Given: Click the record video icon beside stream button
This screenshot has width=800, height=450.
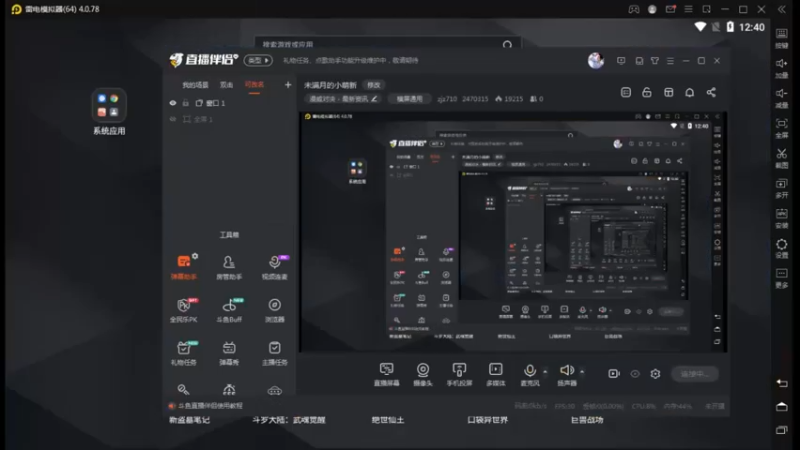Looking at the screenshot, I should point(614,373).
